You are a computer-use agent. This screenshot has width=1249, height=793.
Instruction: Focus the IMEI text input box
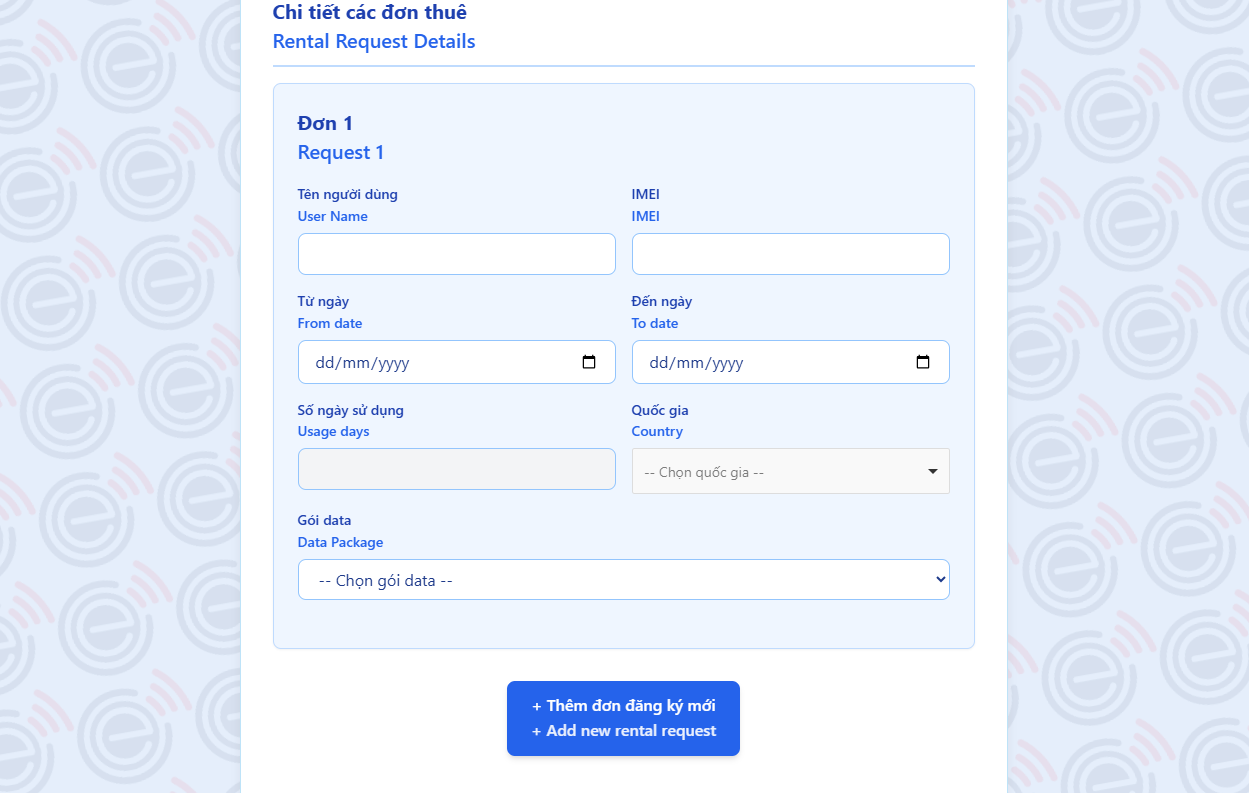[790, 254]
